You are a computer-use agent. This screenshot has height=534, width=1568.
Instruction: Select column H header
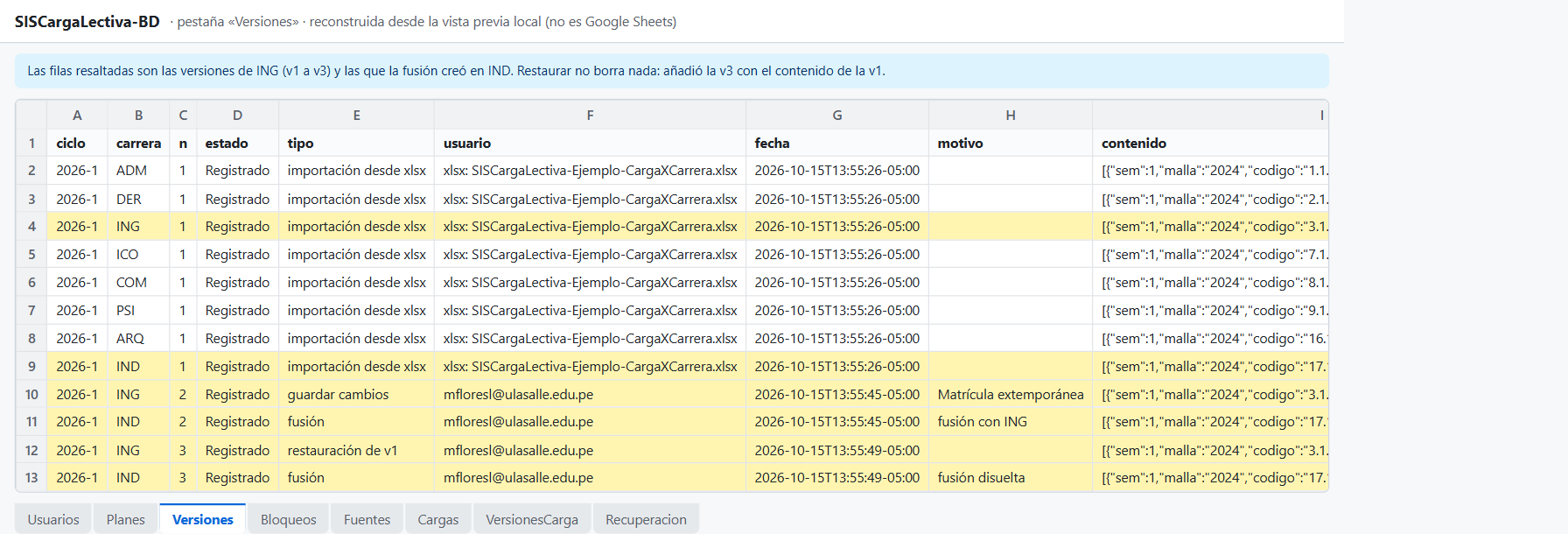(1011, 115)
